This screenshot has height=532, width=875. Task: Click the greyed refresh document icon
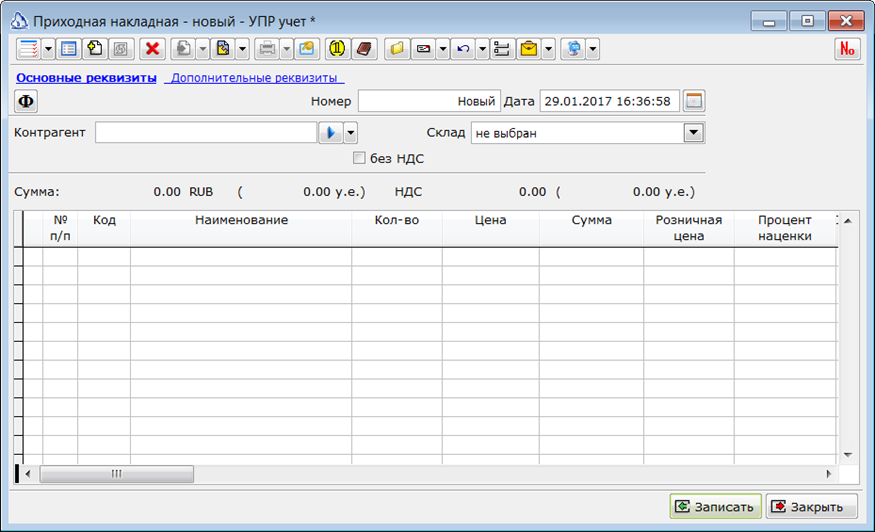tap(121, 49)
